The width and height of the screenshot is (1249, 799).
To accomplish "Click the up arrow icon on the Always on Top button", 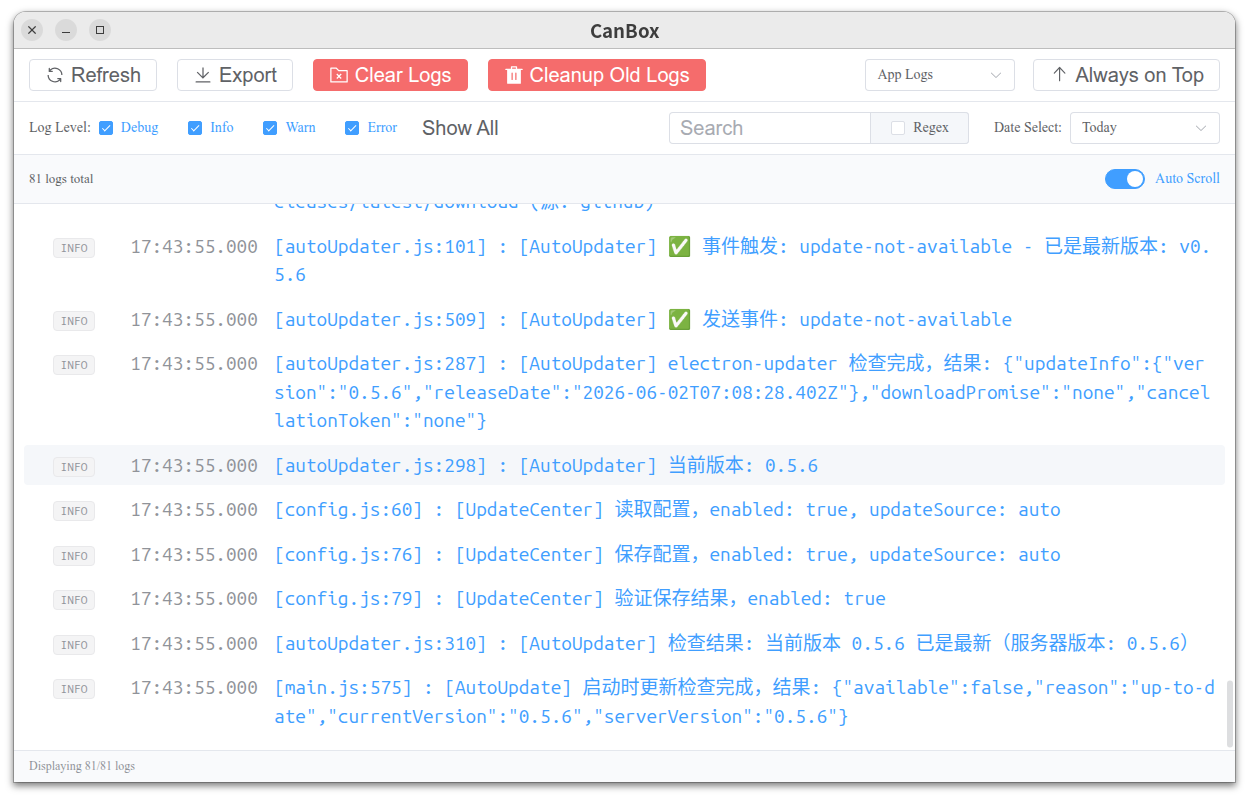I will tap(1059, 75).
